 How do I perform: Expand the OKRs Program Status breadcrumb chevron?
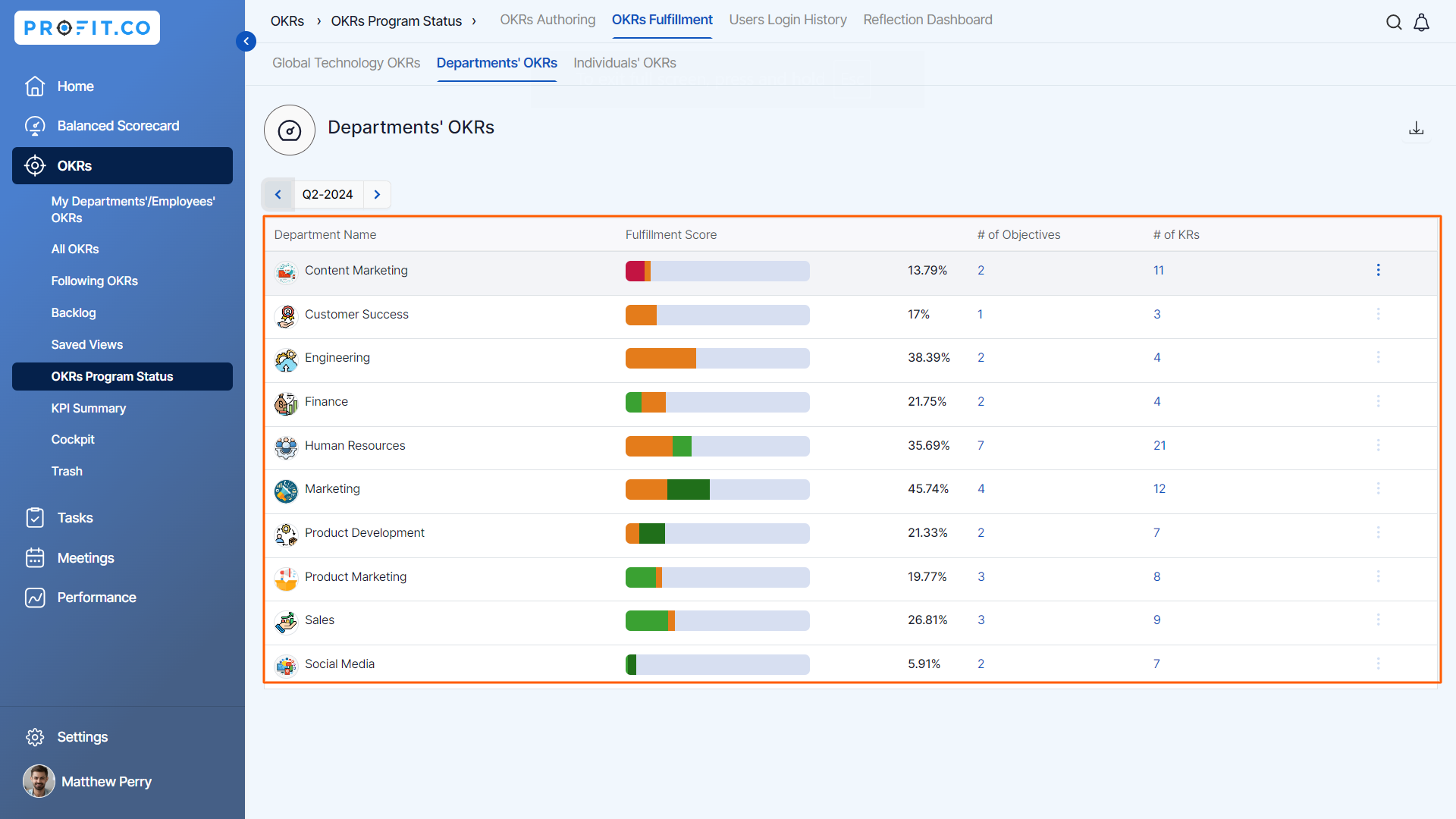(x=474, y=21)
